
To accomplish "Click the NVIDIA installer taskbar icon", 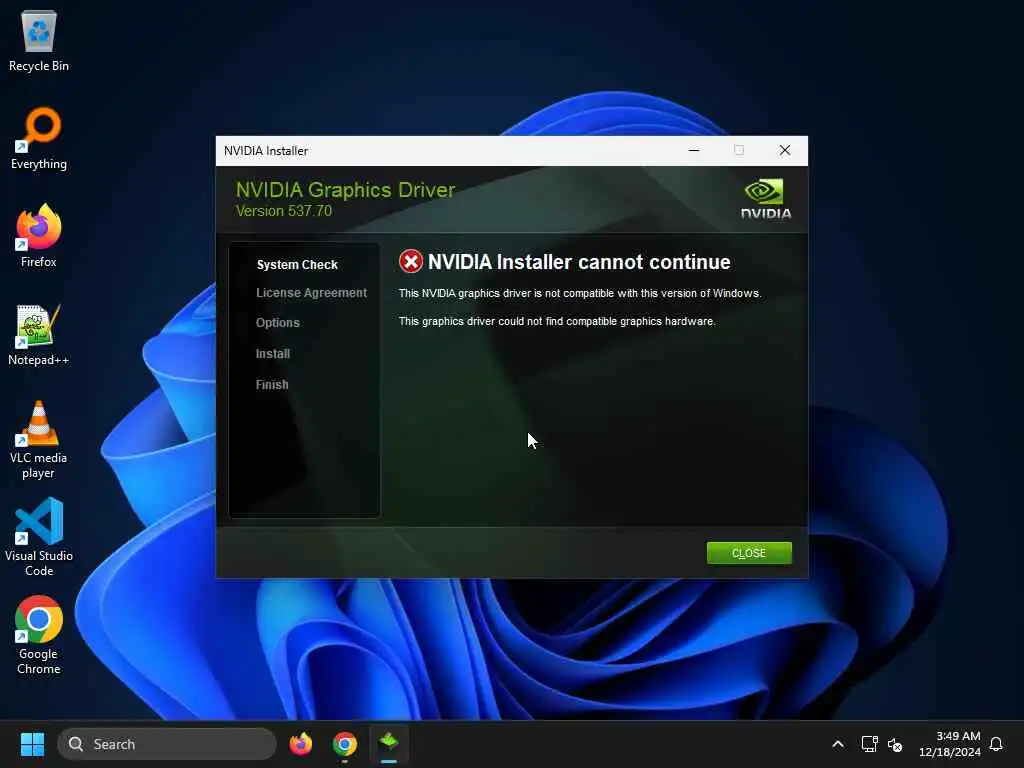I will [x=389, y=744].
